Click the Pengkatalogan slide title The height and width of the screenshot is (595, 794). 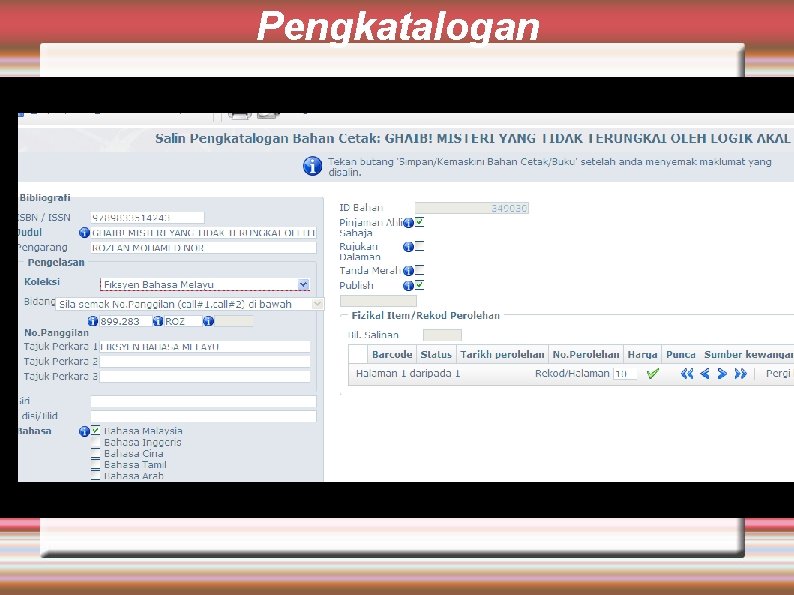tap(398, 26)
